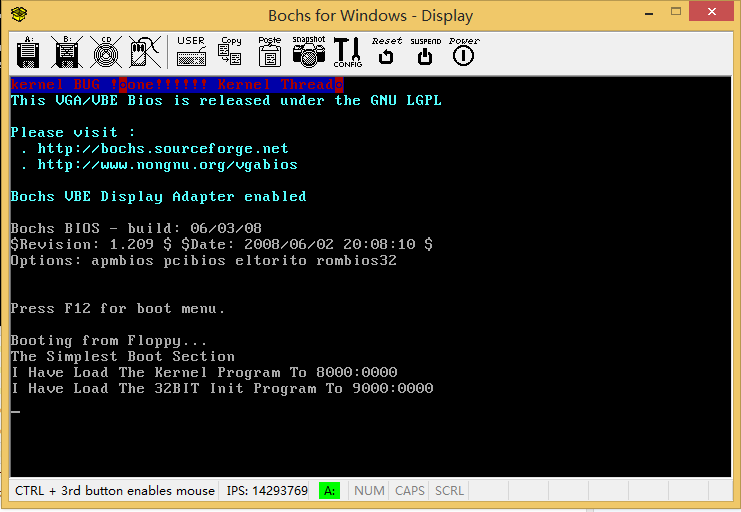741x512 pixels.
Task: Click the 'Bochs BIOS - build' line
Action: point(136,228)
